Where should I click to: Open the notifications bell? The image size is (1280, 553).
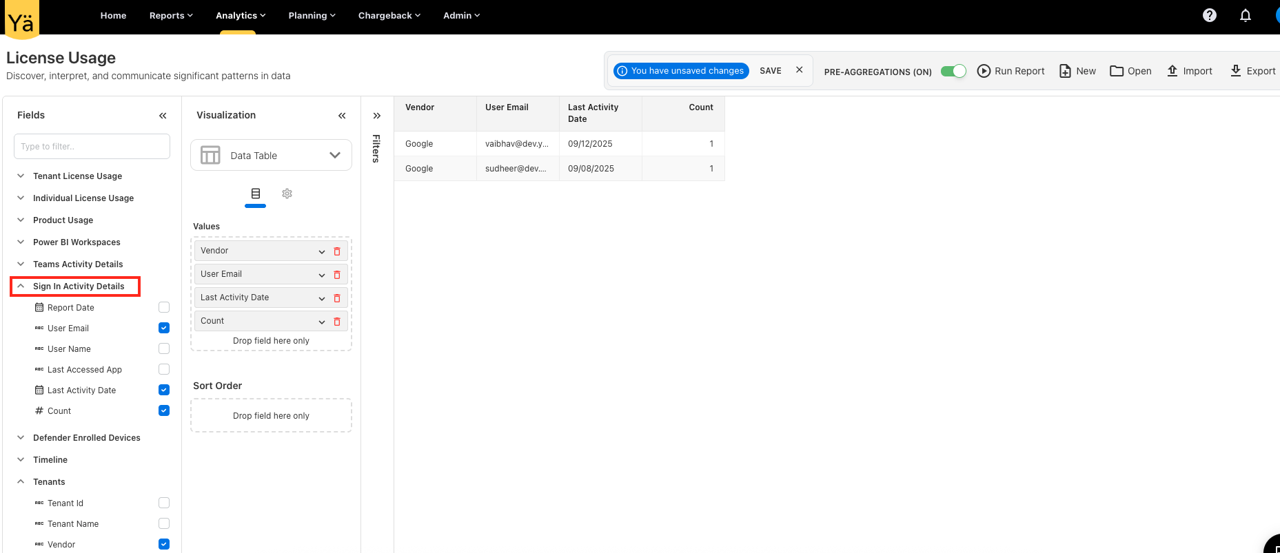(1245, 15)
